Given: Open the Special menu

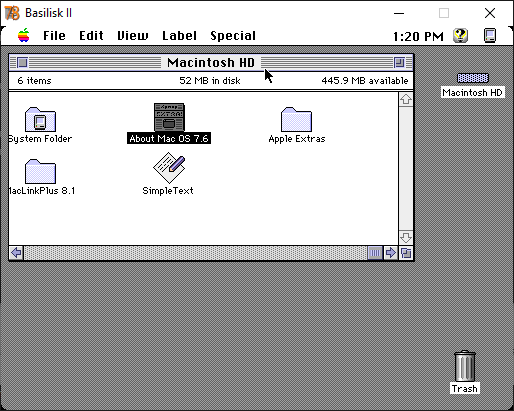Looking at the screenshot, I should (233, 36).
